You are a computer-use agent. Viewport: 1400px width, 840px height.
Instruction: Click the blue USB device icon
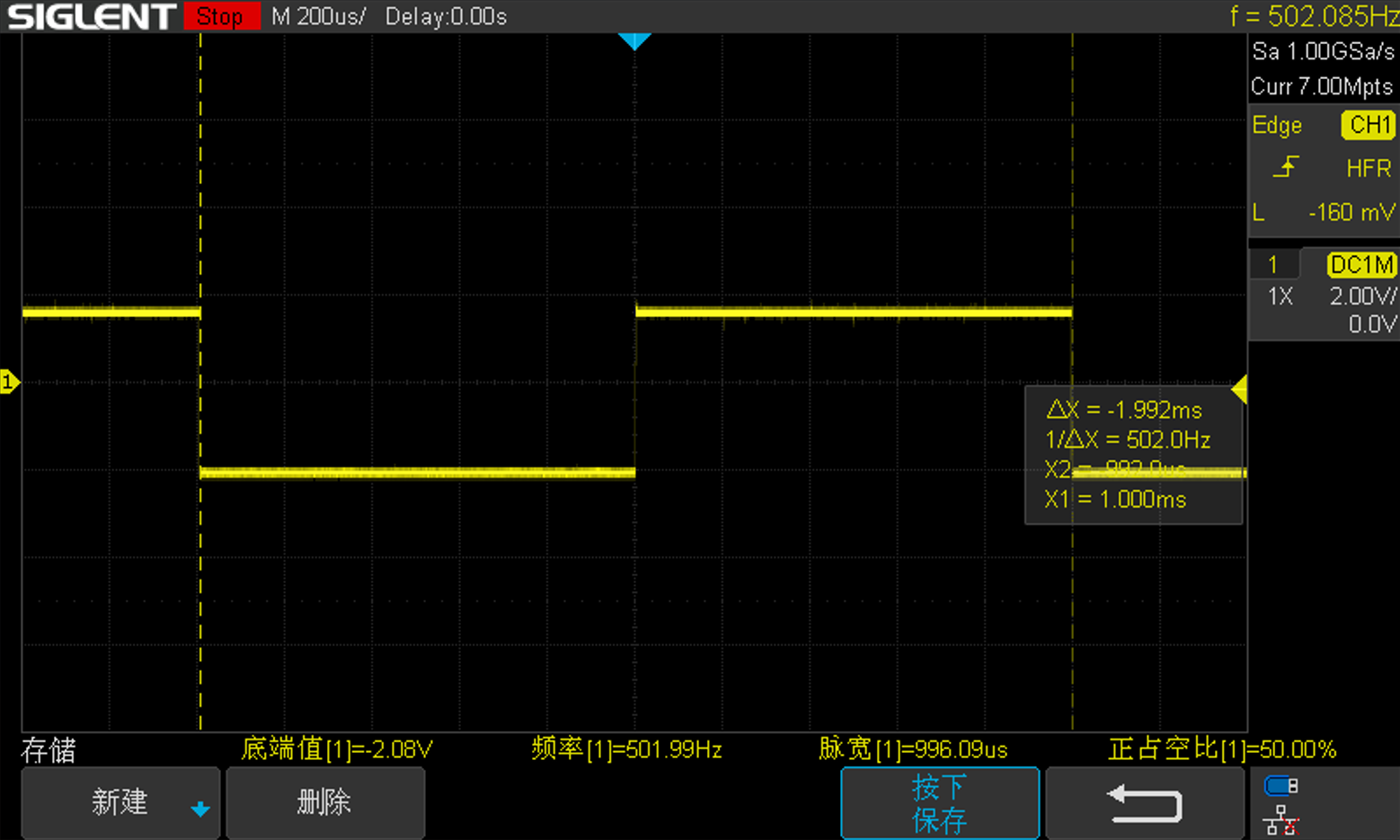pos(1280,786)
